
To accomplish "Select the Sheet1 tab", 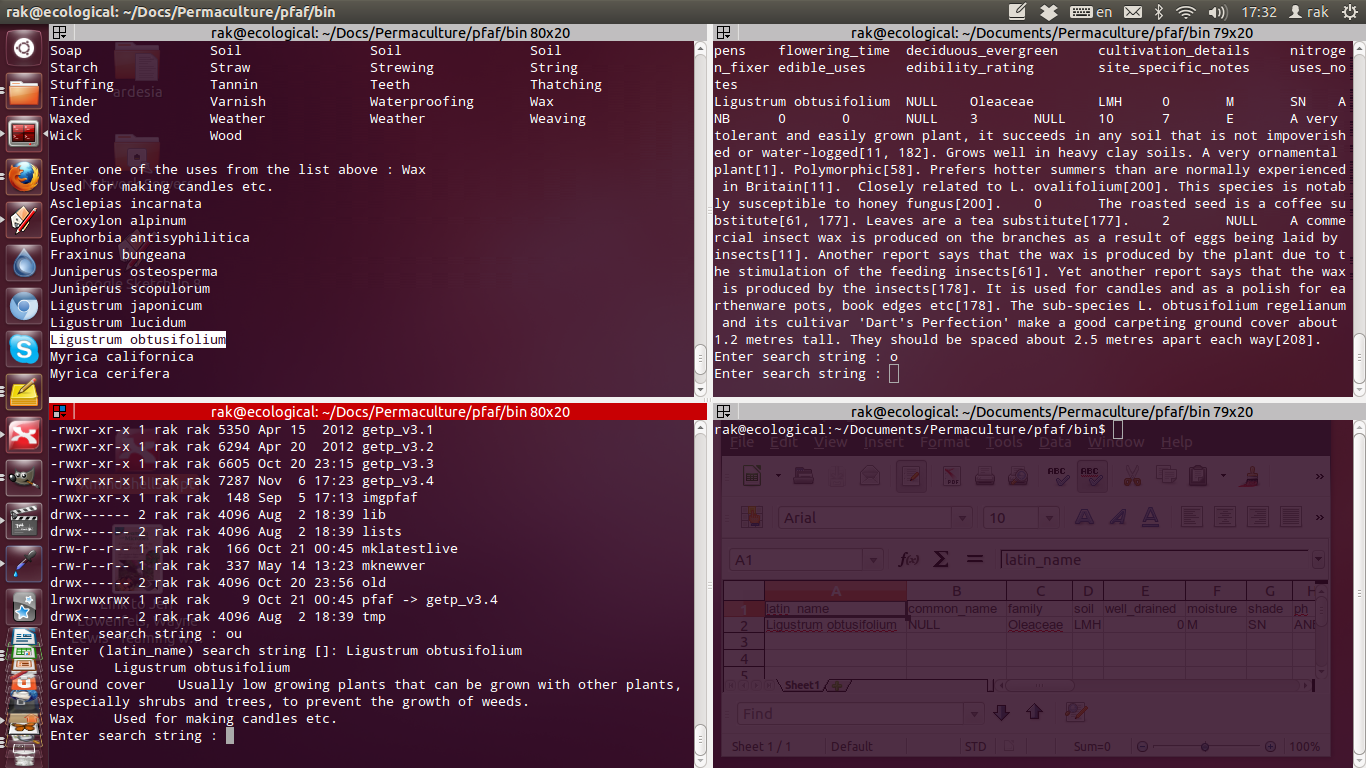I will [x=800, y=686].
